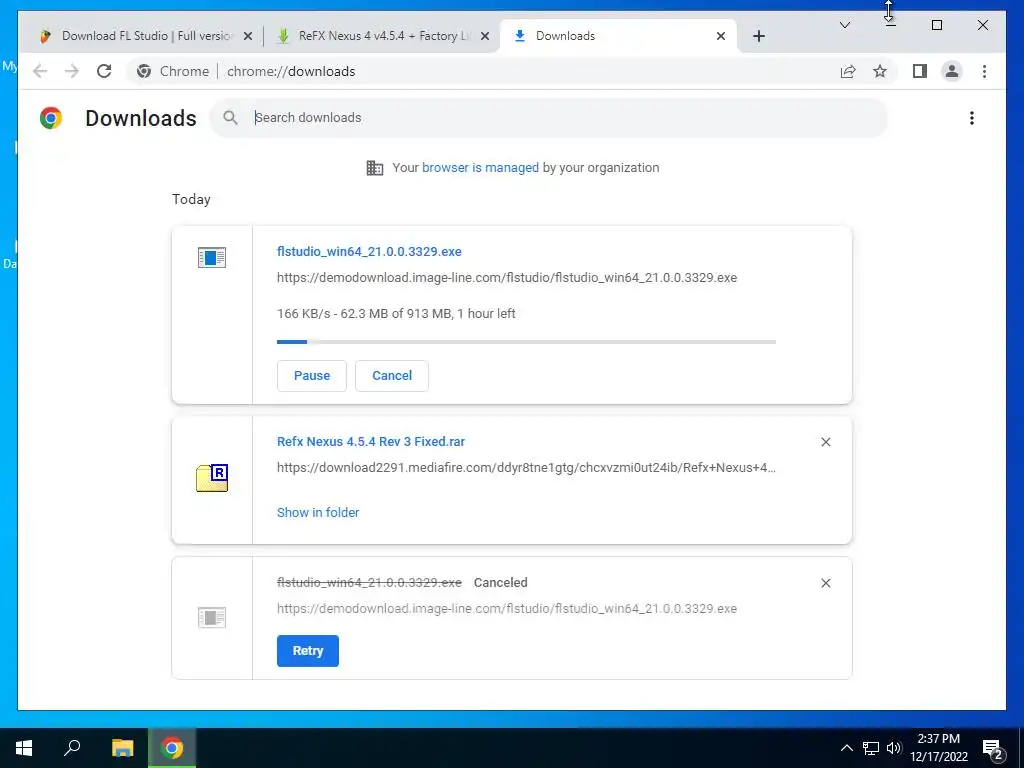Close the Download FL Studio tab
Viewport: 1024px width, 768px height.
[248, 37]
